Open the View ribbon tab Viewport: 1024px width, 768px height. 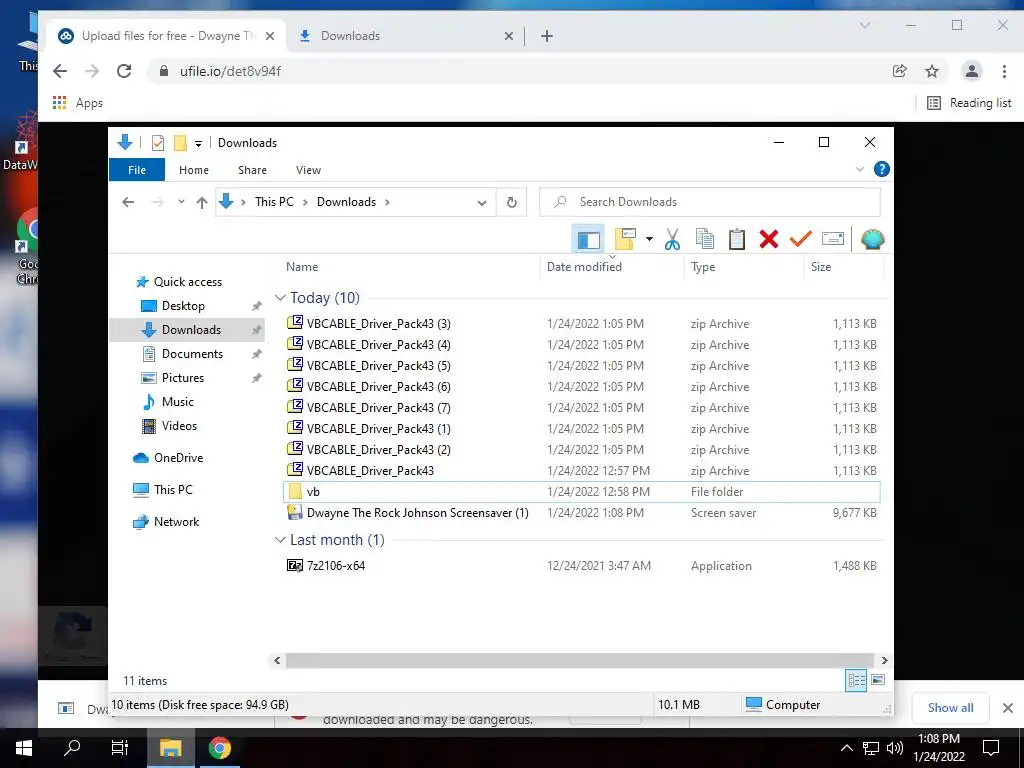308,170
